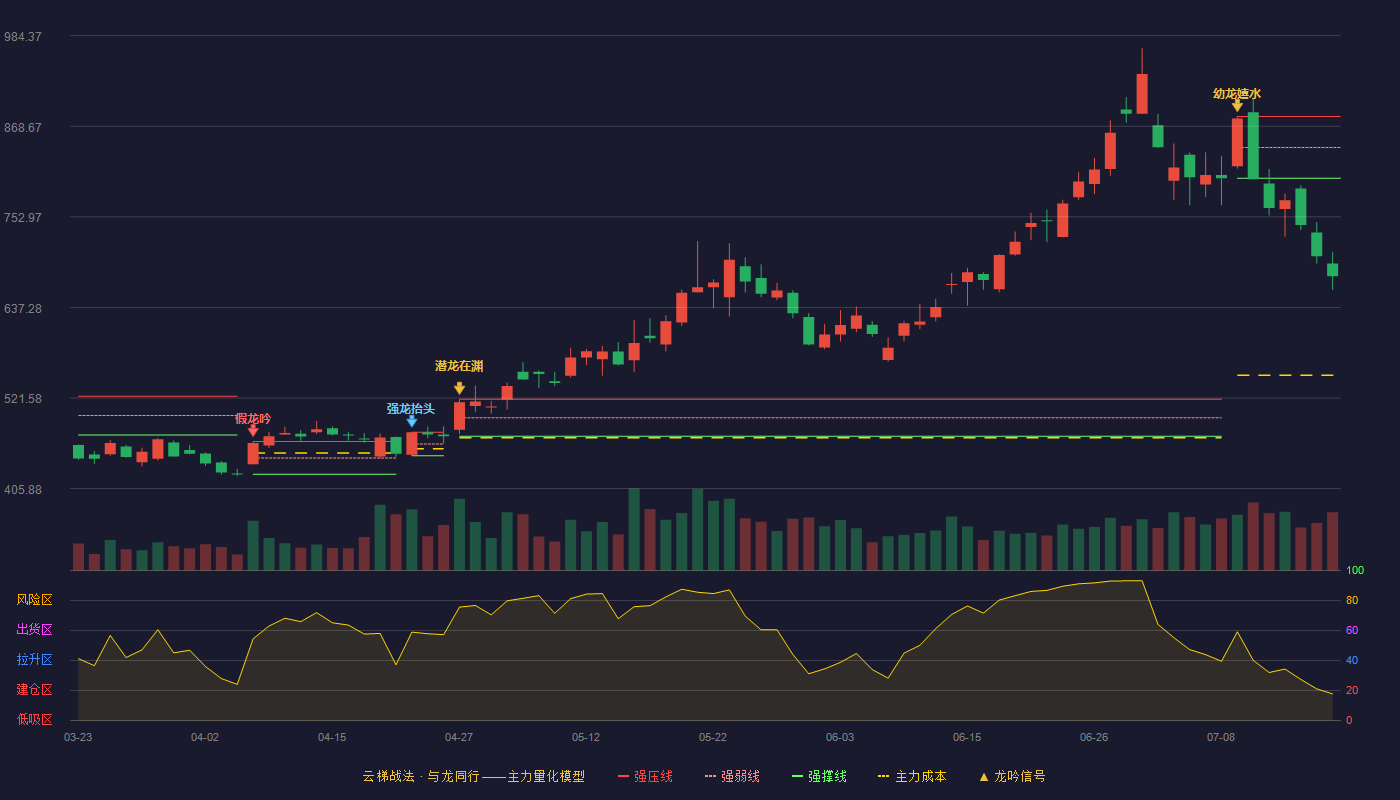
Task: Click the 强龙抬头 blue arrow marker
Action: click(411, 421)
